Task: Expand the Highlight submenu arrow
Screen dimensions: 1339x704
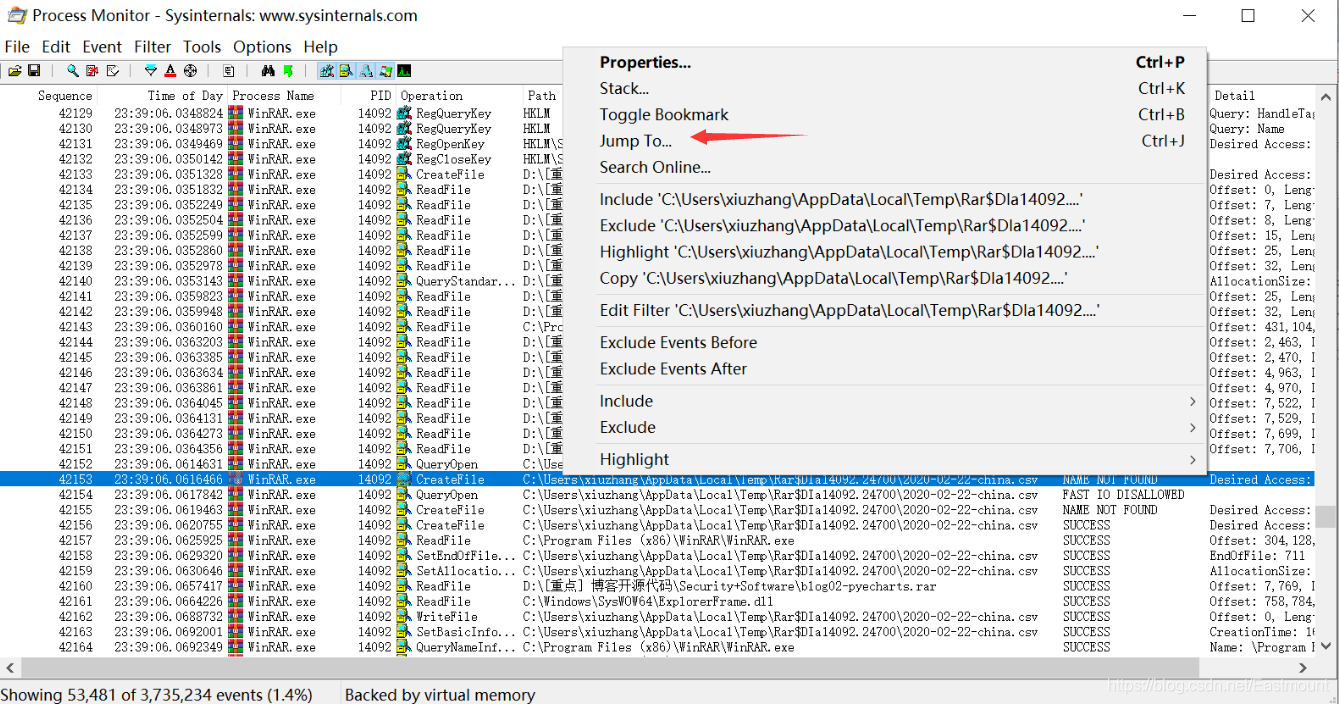Action: [x=1192, y=459]
